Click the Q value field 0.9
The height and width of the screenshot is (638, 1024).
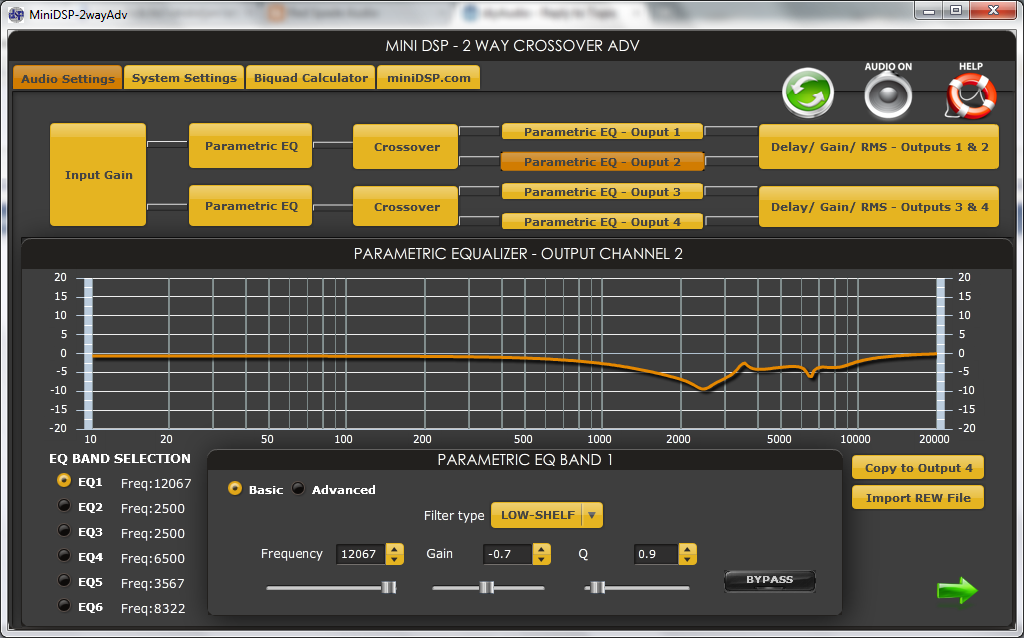coord(656,554)
